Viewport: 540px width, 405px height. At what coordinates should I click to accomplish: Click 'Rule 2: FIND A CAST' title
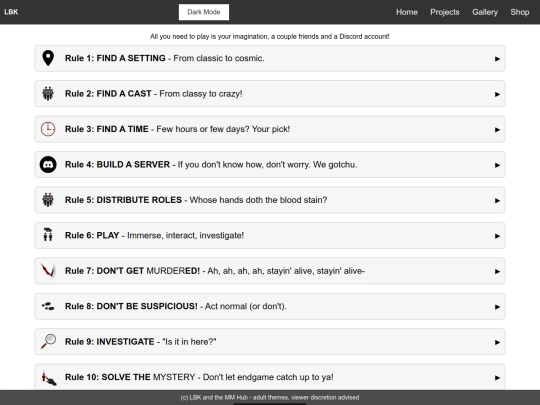pyautogui.click(x=108, y=94)
